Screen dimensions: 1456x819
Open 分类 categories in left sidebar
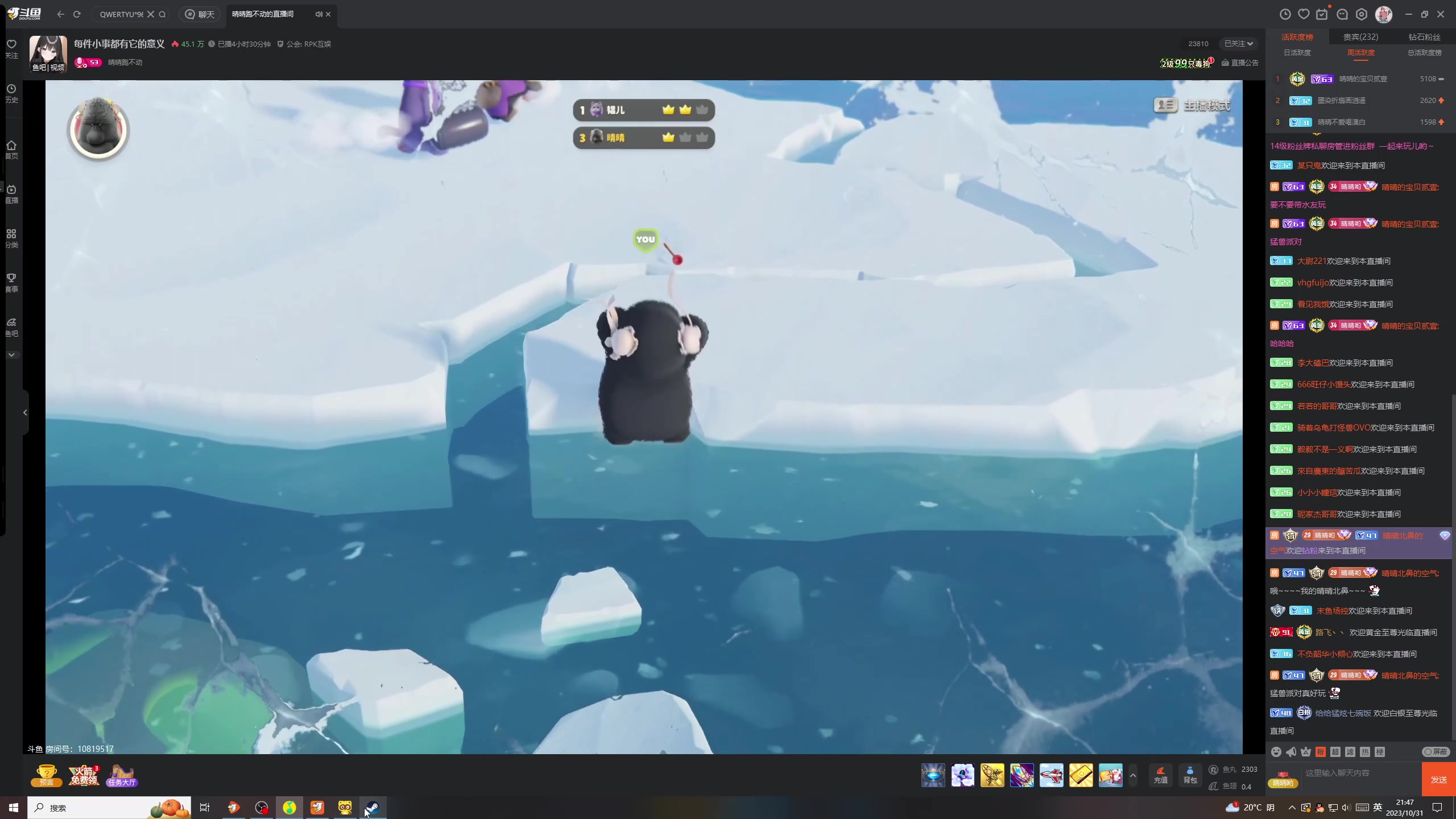tap(11, 238)
